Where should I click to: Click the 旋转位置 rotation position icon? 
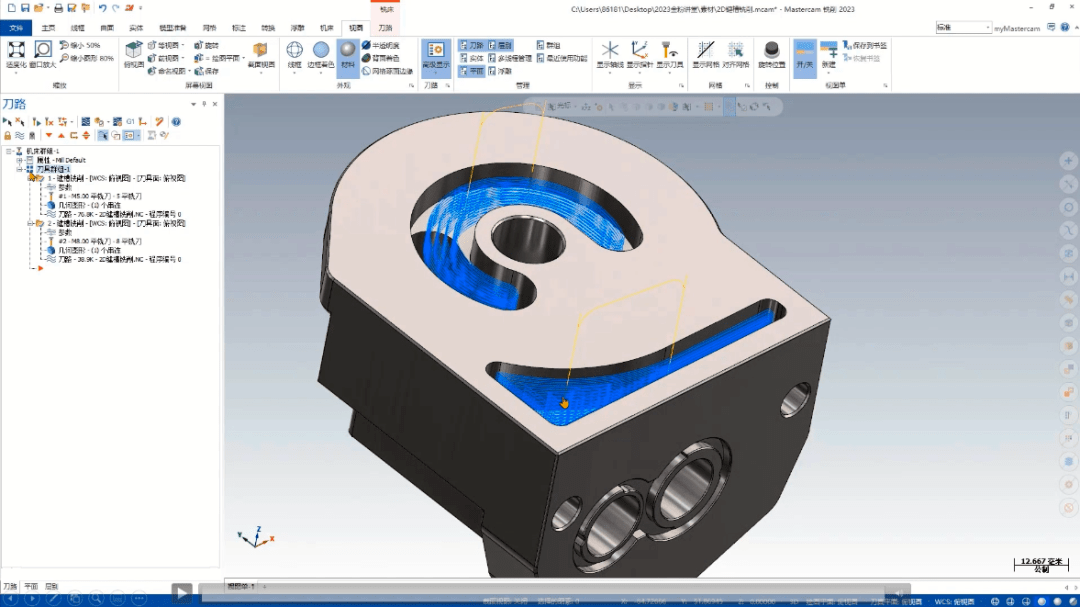pyautogui.click(x=771, y=53)
